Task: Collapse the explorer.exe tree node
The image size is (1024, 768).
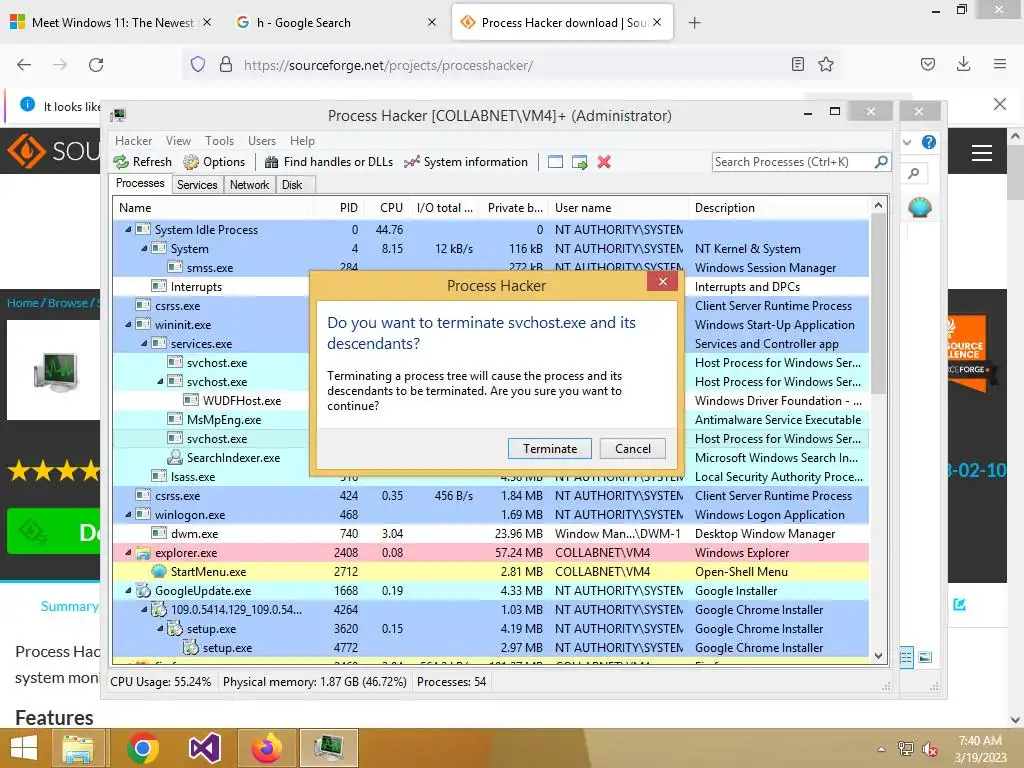Action: click(128, 553)
